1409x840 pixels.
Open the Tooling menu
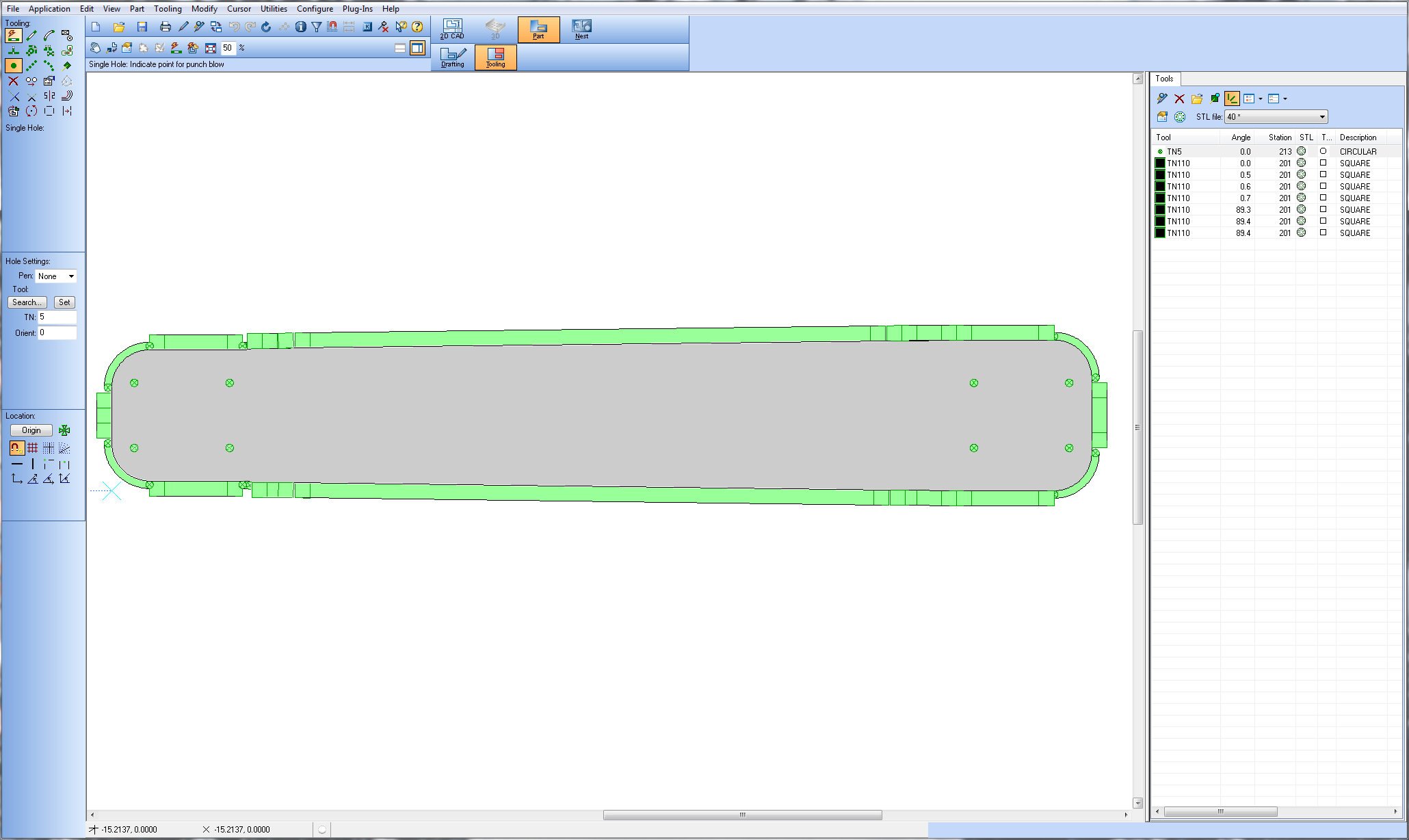[x=168, y=9]
